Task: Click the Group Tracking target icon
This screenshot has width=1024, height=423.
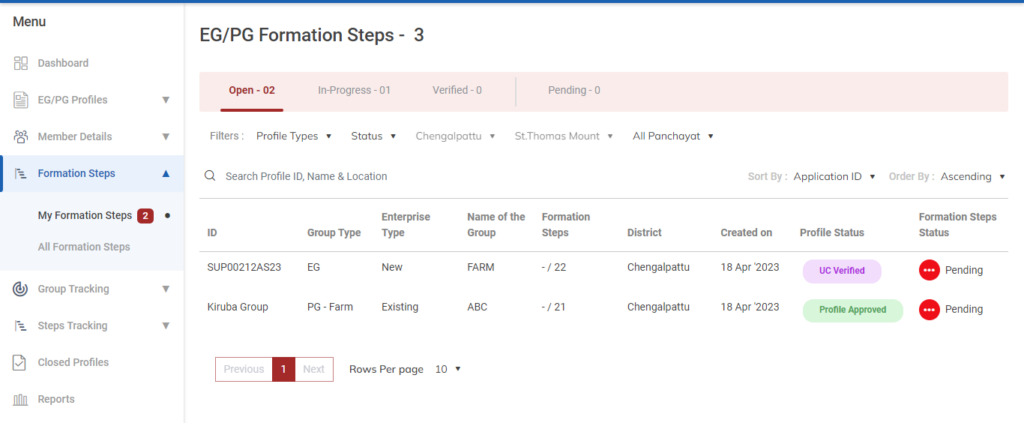Action: point(20,289)
